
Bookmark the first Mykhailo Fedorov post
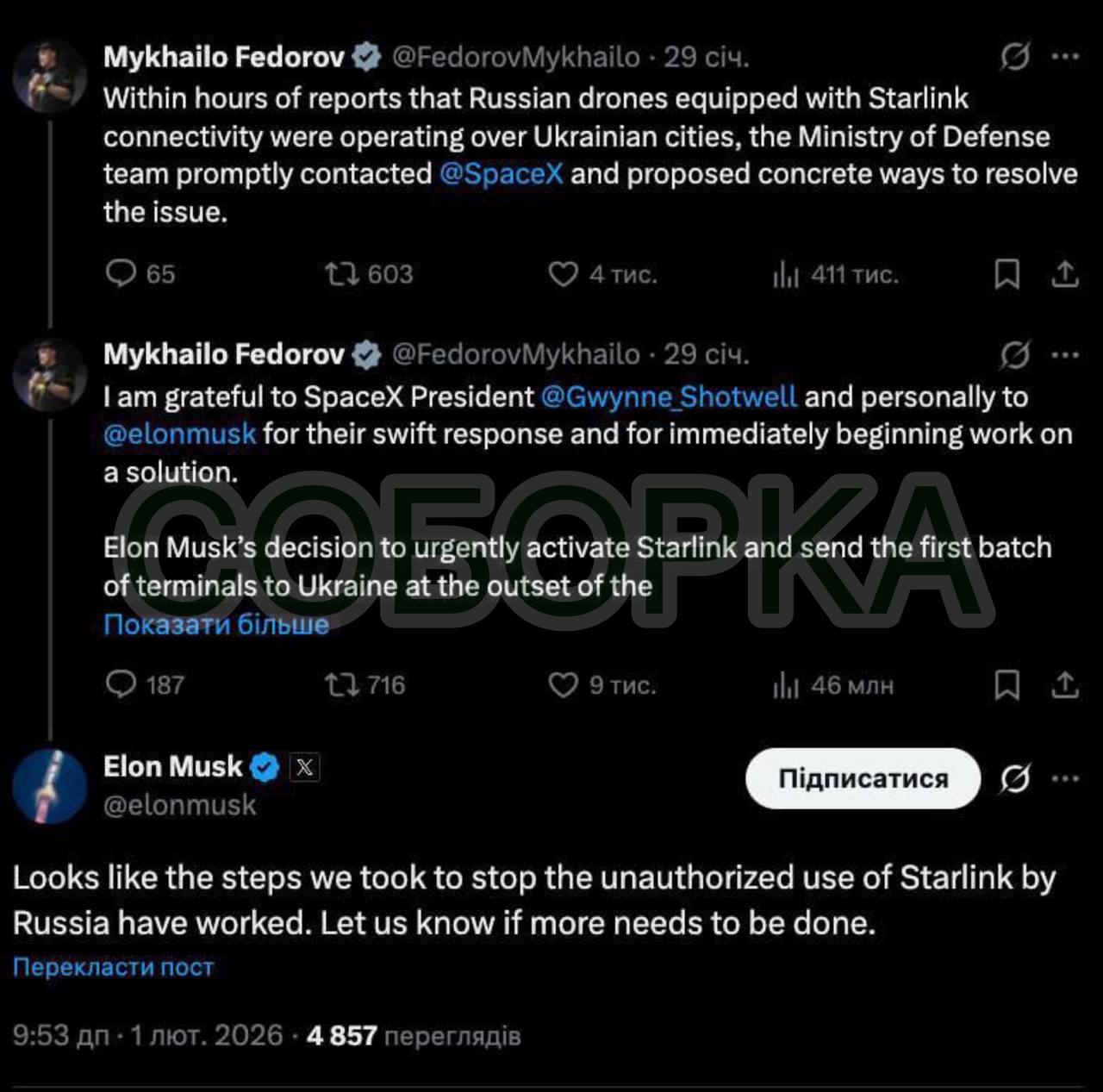1006,274
